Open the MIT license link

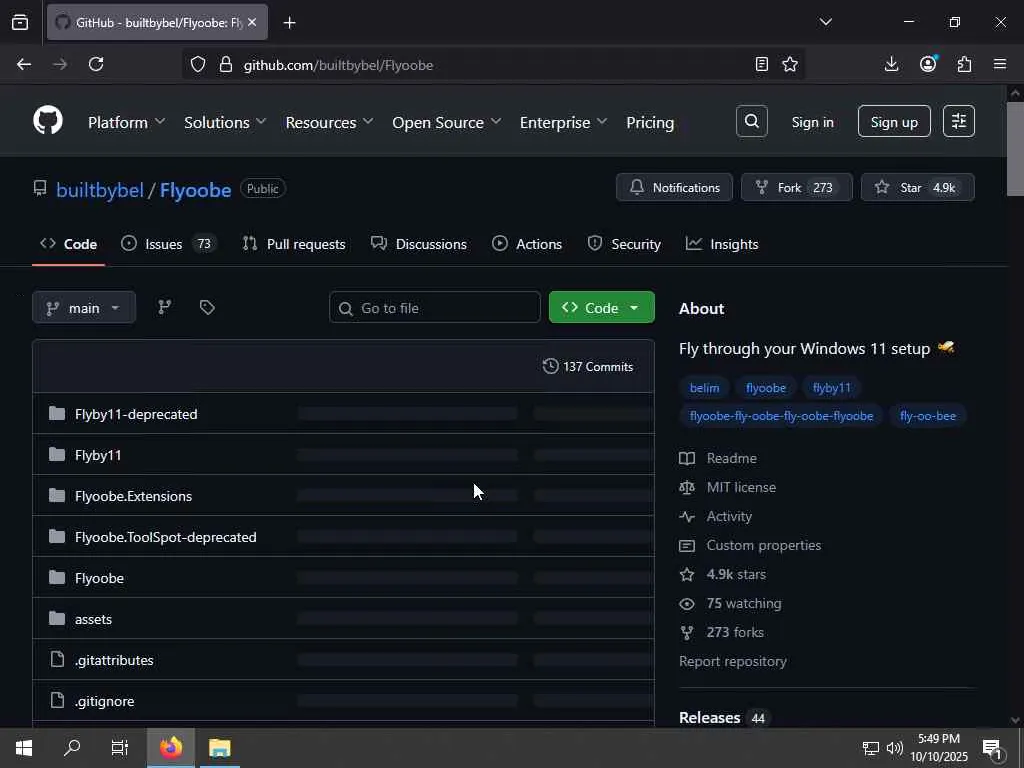pyautogui.click(x=741, y=487)
